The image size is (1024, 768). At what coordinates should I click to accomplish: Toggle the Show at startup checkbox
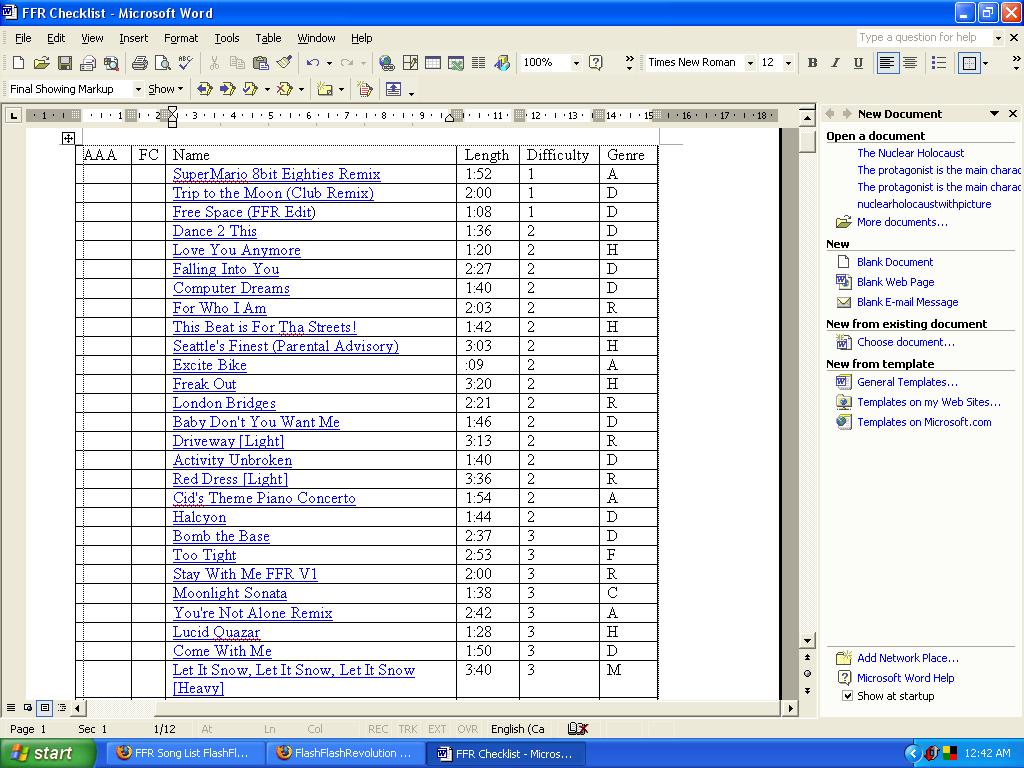pos(847,696)
